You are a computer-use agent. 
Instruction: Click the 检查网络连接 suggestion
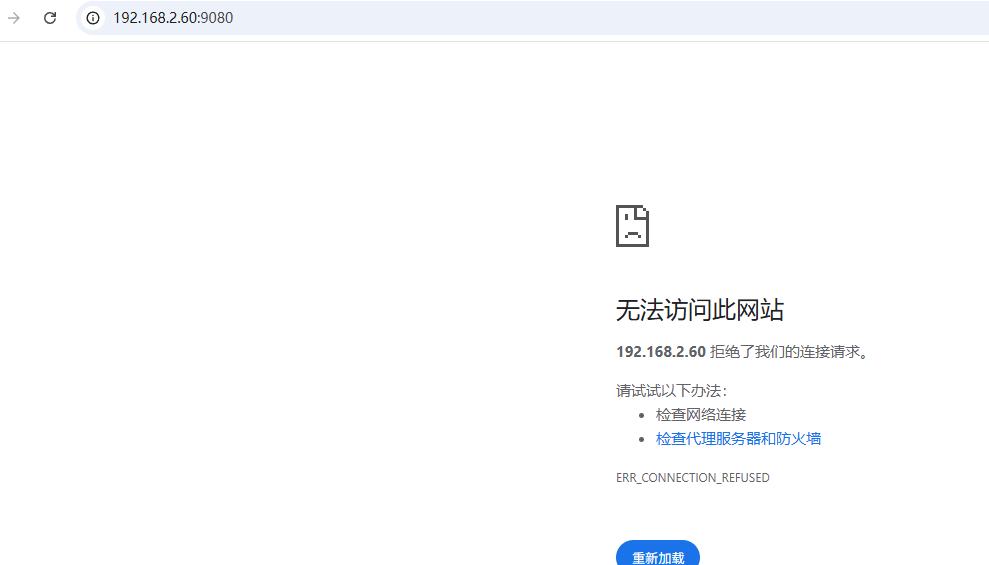700,415
